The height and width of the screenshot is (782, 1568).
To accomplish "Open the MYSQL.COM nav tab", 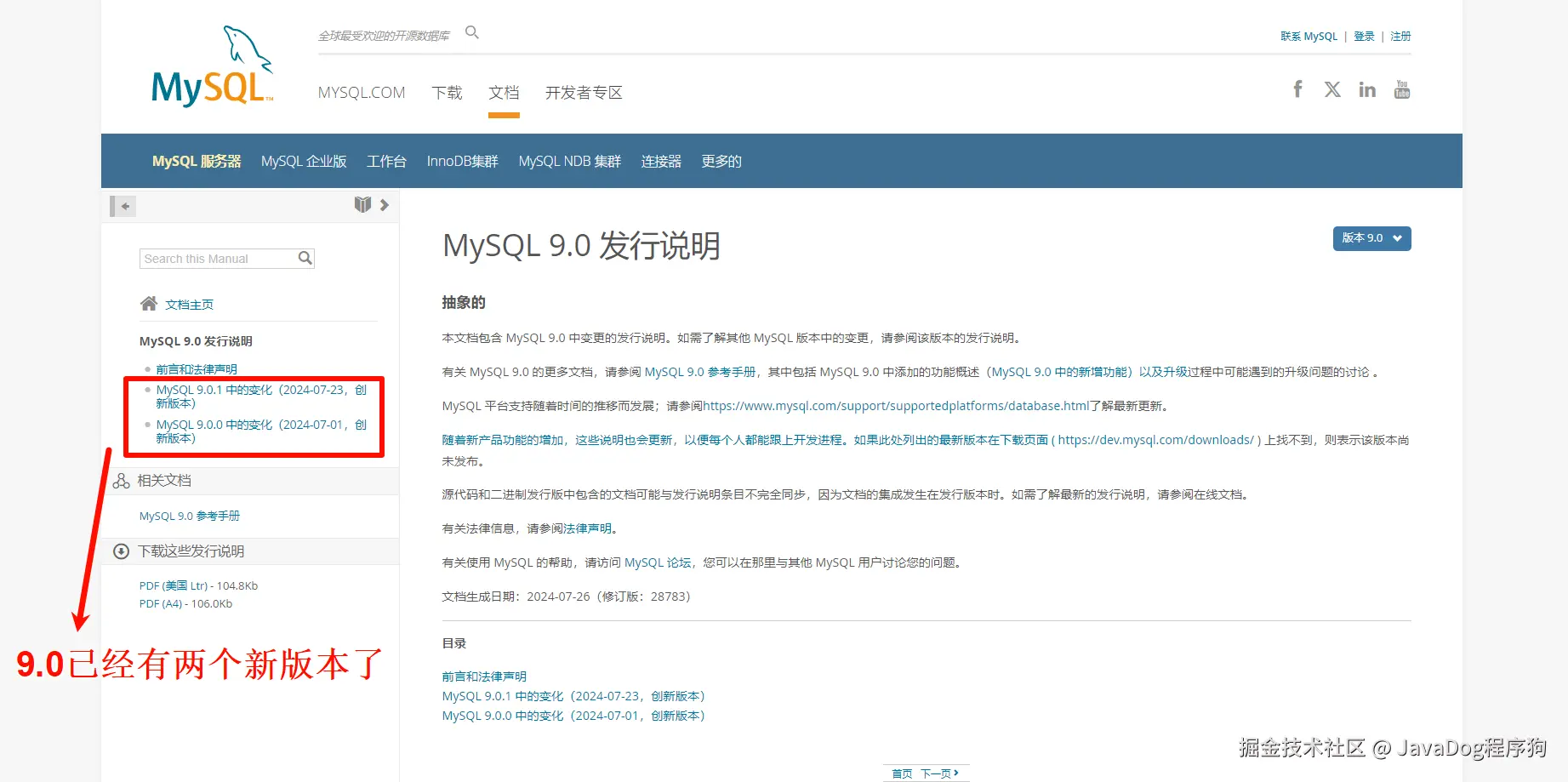I will 362,93.
